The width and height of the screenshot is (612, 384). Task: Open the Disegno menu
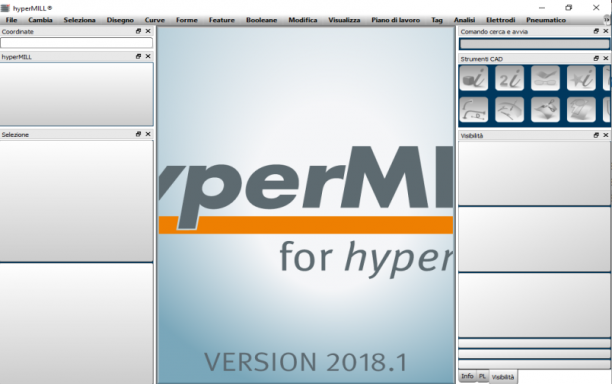coord(120,20)
